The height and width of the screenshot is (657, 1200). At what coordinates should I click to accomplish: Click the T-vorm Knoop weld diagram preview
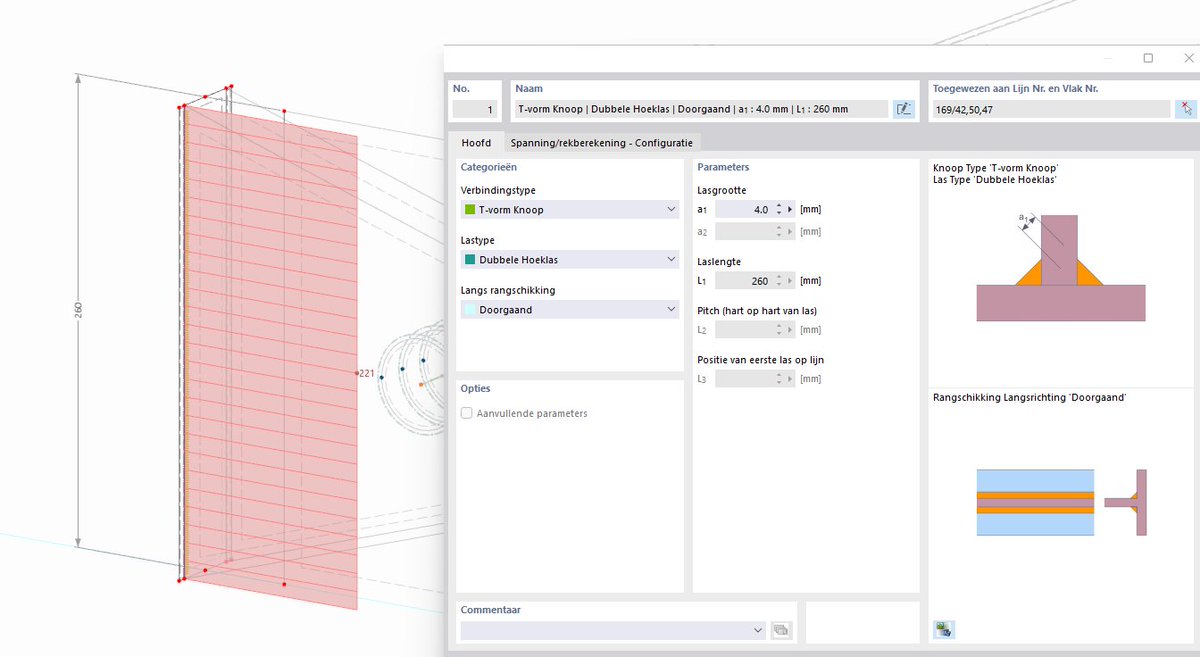(x=1060, y=270)
